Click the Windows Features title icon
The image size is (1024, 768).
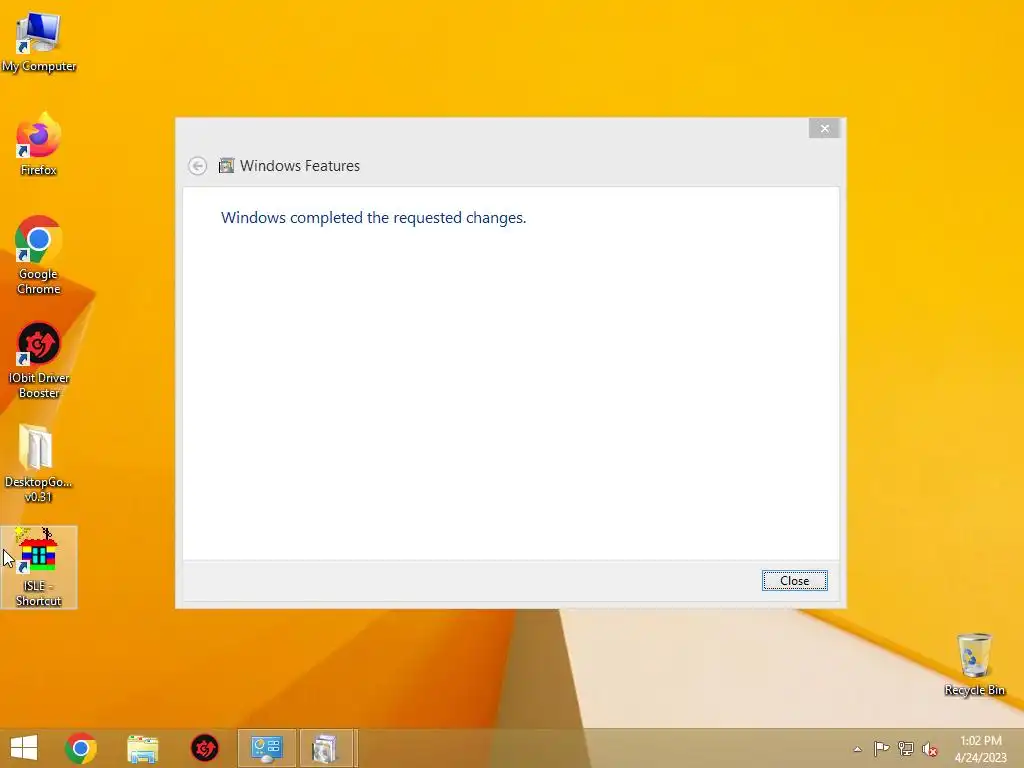pyautogui.click(x=226, y=166)
